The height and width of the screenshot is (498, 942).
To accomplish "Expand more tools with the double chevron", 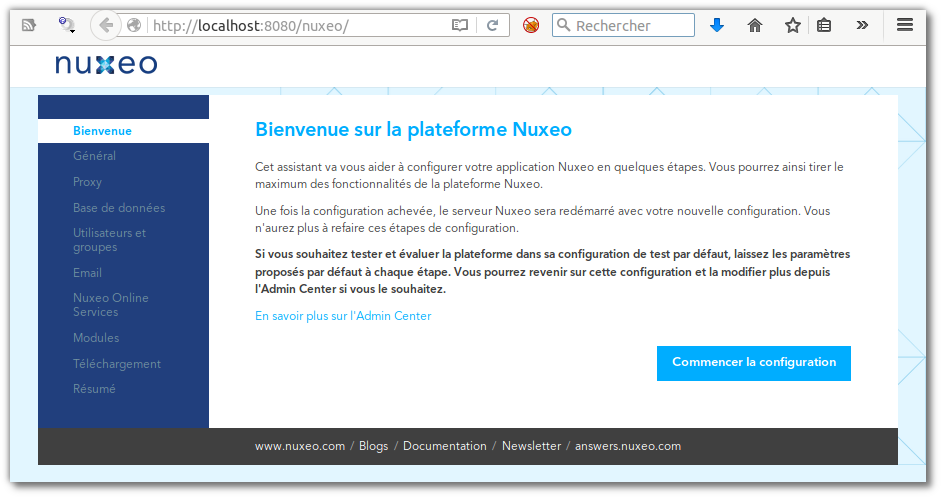I will pos(862,25).
